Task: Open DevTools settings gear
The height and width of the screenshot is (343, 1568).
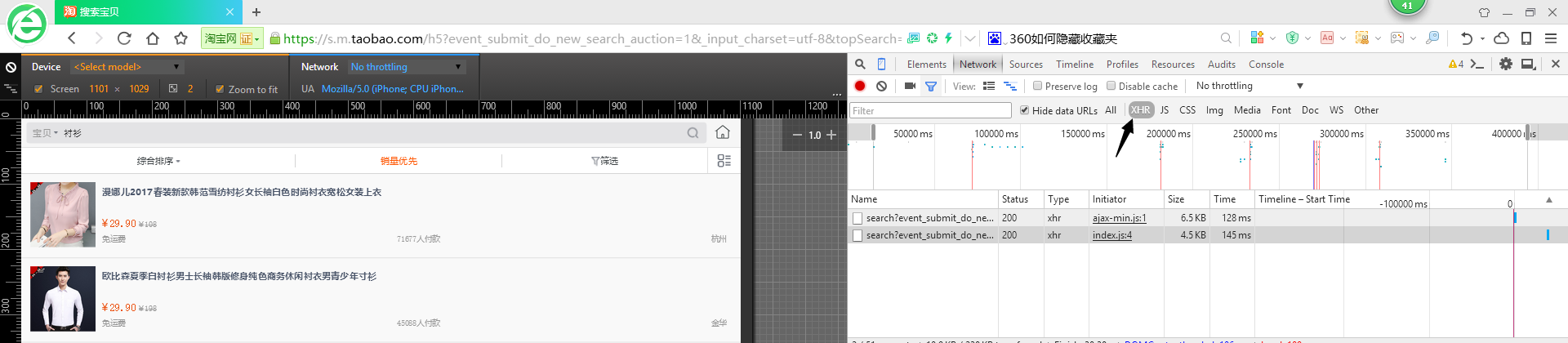Action: pos(1505,64)
